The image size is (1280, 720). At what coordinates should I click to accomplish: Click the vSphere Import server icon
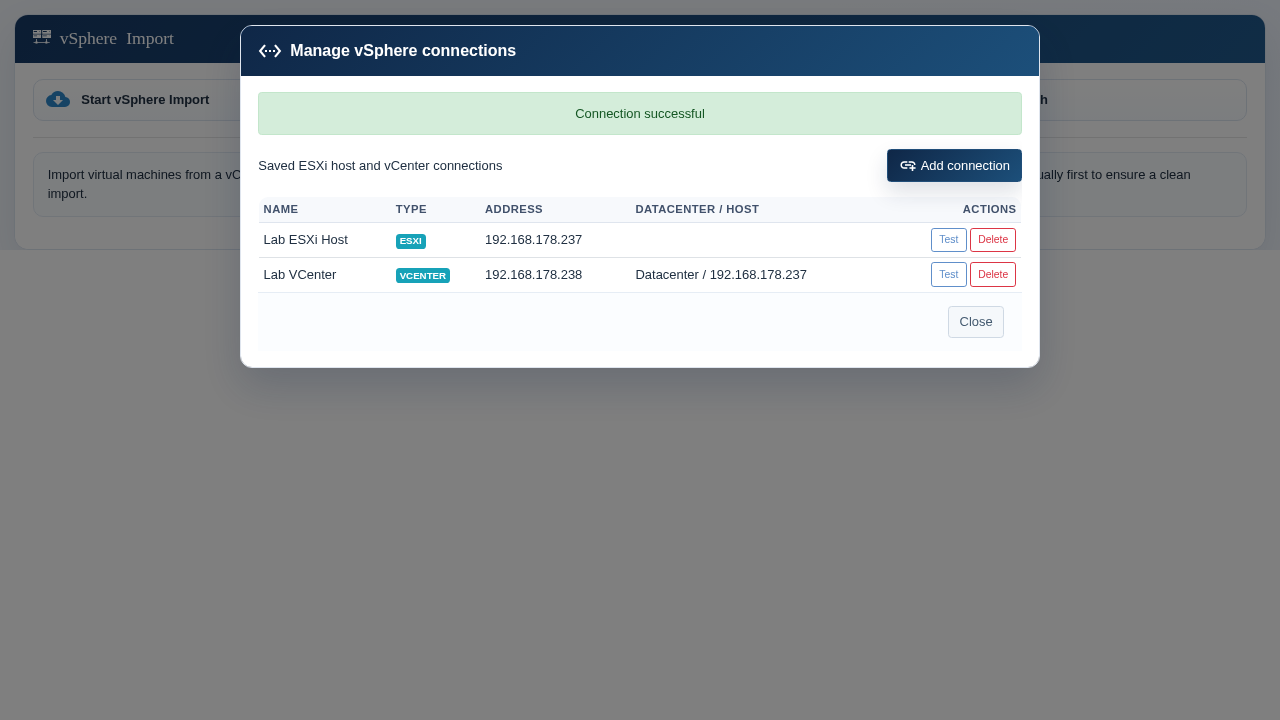coord(42,37)
